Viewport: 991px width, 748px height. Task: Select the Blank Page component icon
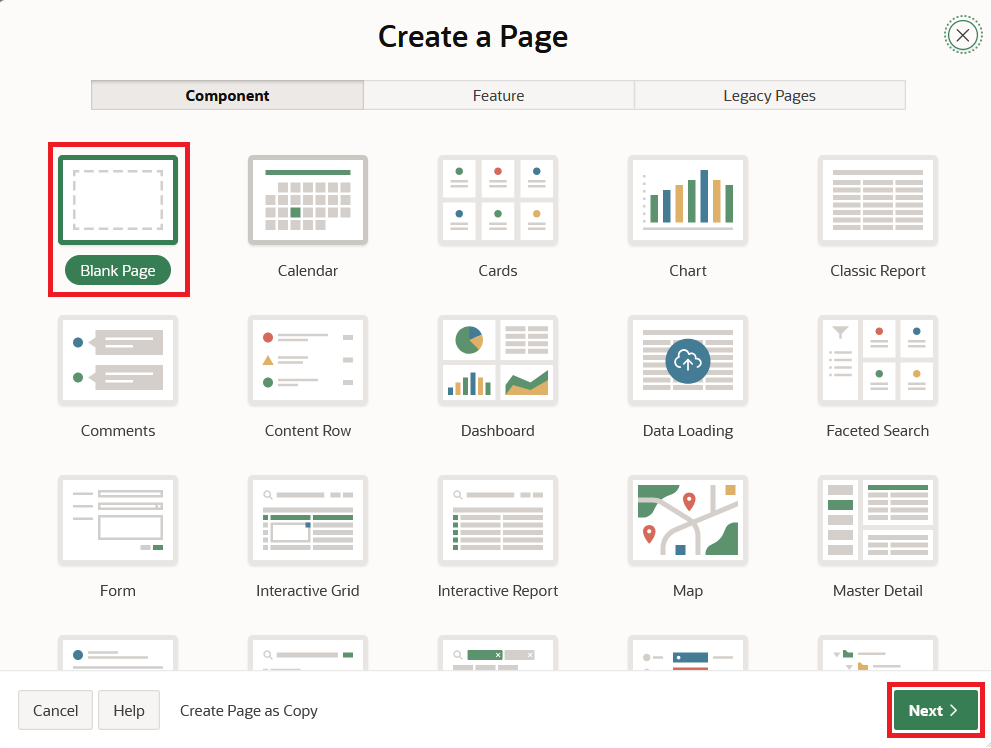click(x=118, y=200)
